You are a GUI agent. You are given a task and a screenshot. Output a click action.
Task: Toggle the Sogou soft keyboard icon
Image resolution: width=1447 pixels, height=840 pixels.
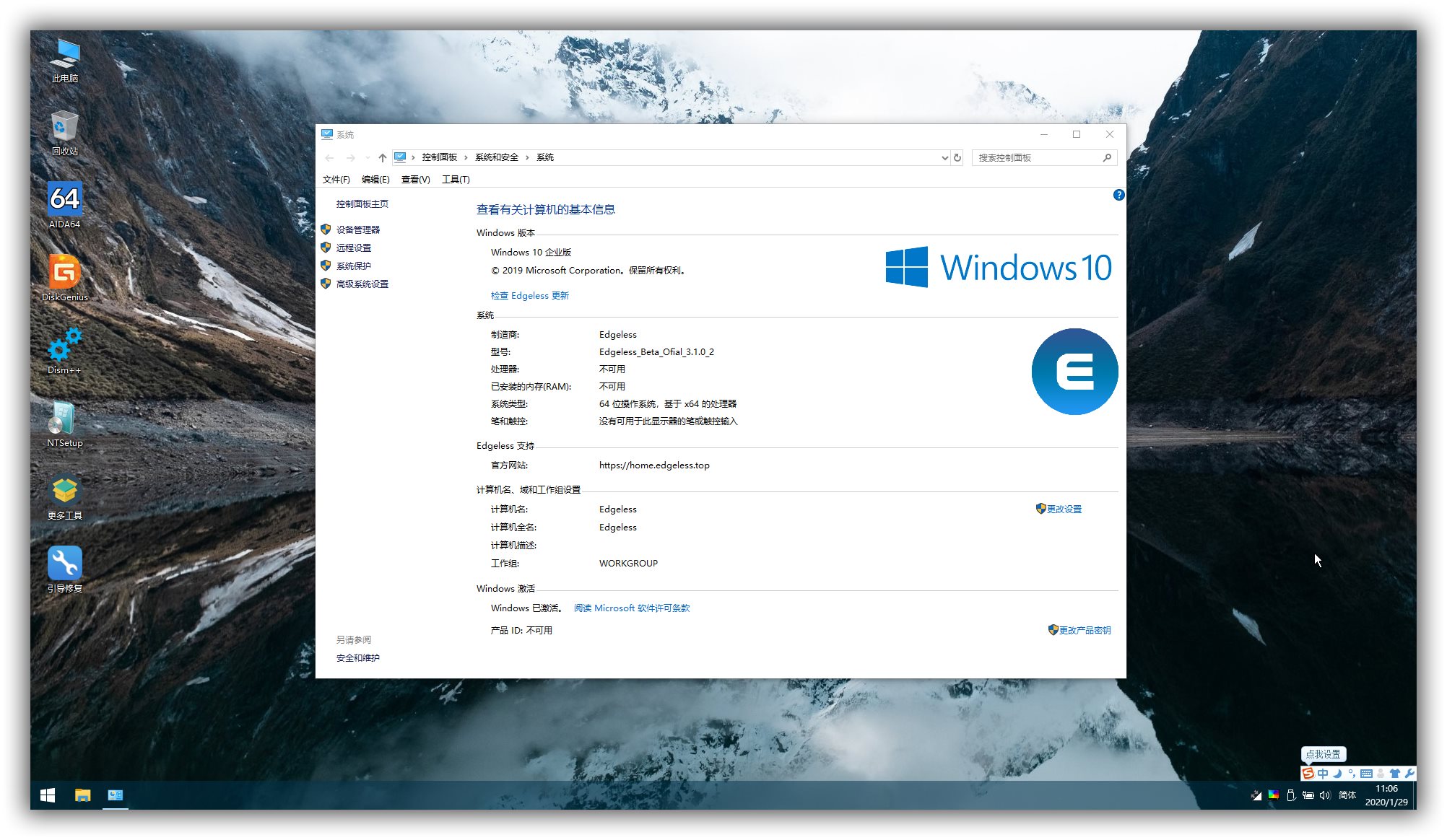[1366, 774]
